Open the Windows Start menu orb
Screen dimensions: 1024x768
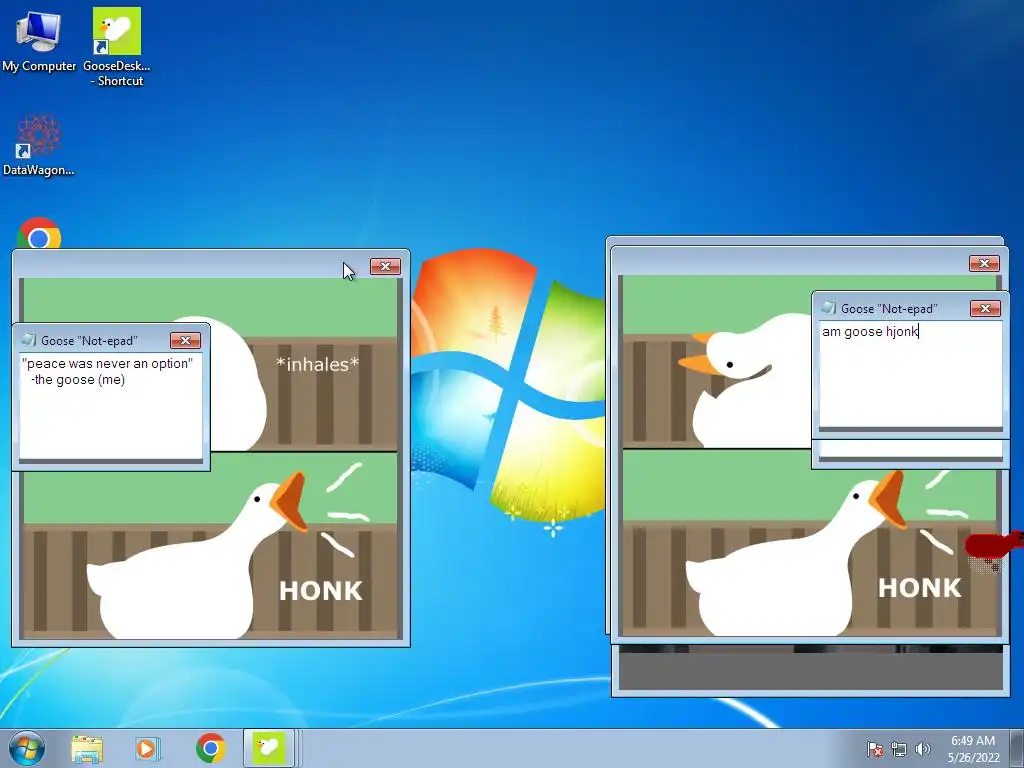pyautogui.click(x=27, y=748)
